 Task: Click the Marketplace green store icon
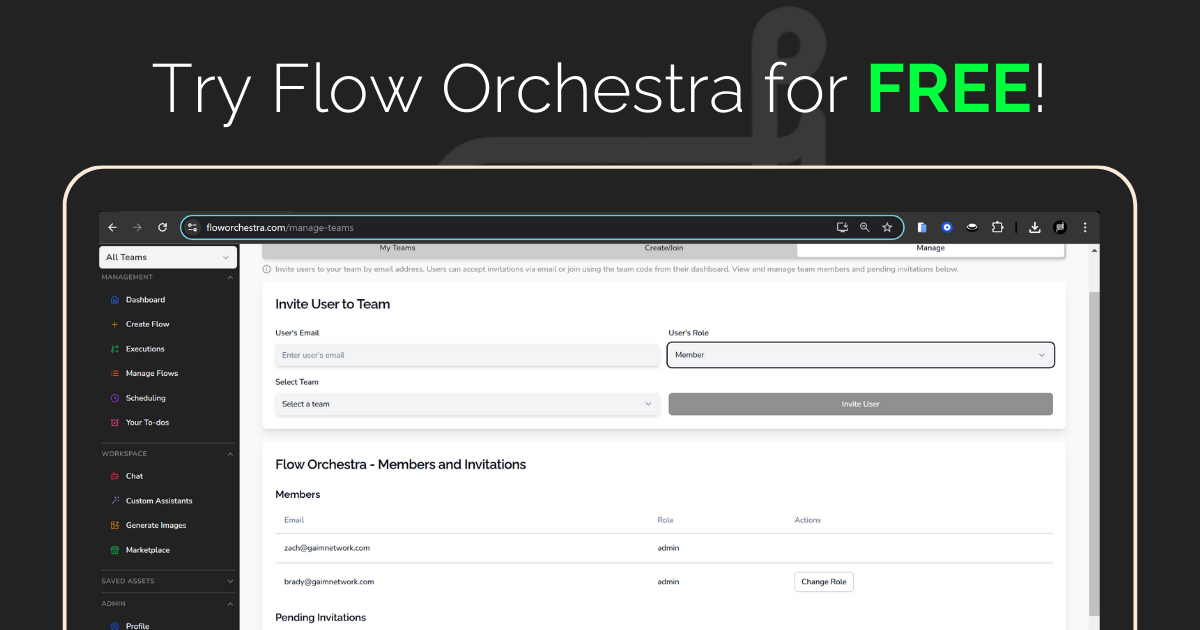click(x=115, y=550)
